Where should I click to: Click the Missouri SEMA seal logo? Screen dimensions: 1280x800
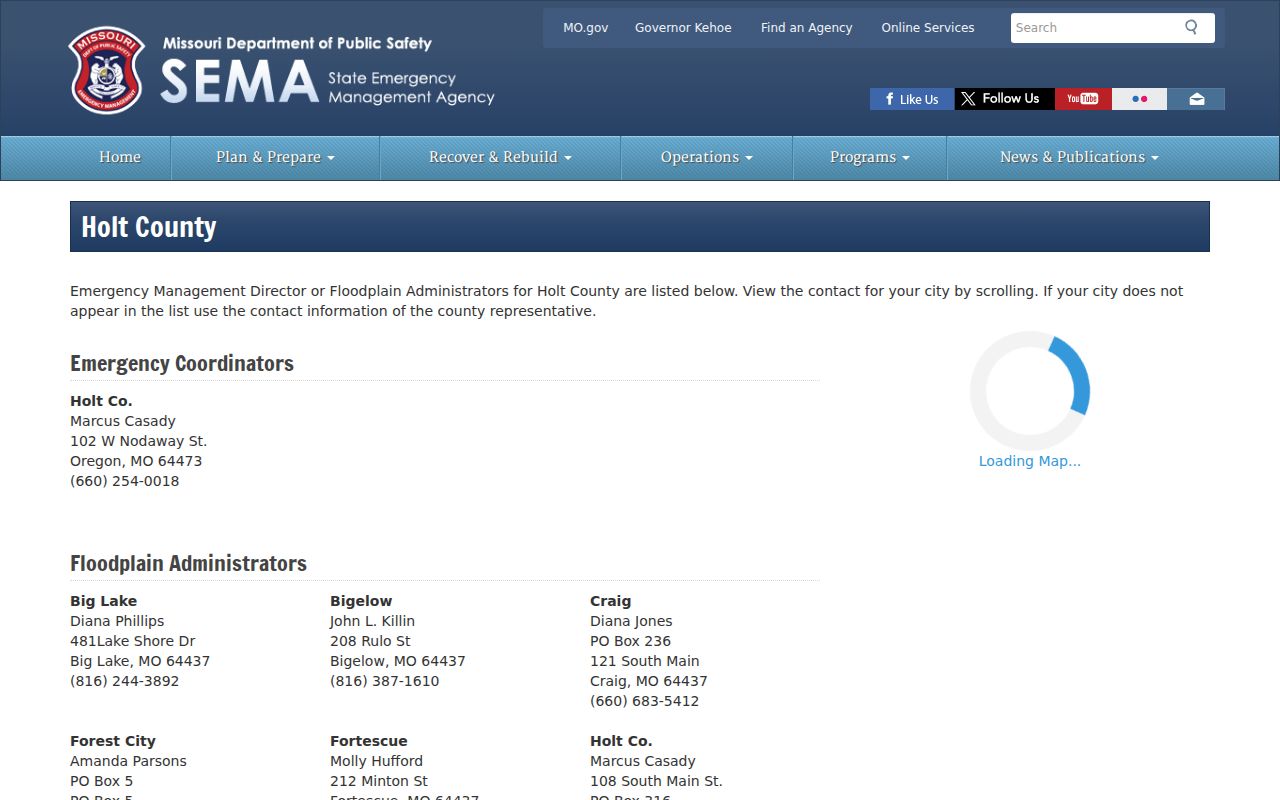[107, 70]
